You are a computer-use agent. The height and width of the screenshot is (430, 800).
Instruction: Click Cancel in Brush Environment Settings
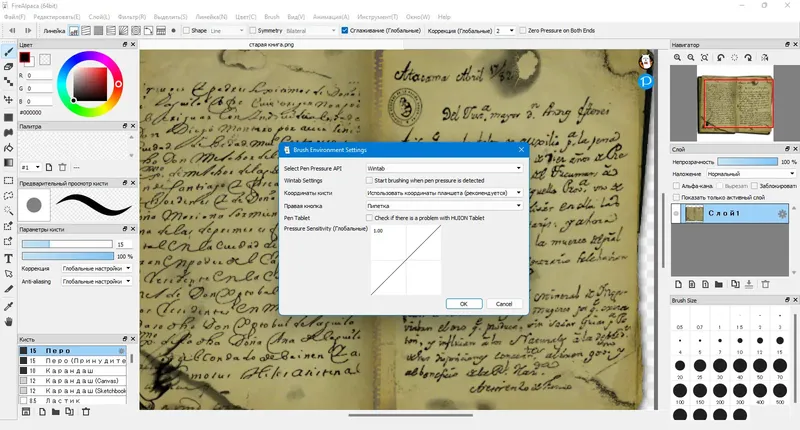(504, 303)
